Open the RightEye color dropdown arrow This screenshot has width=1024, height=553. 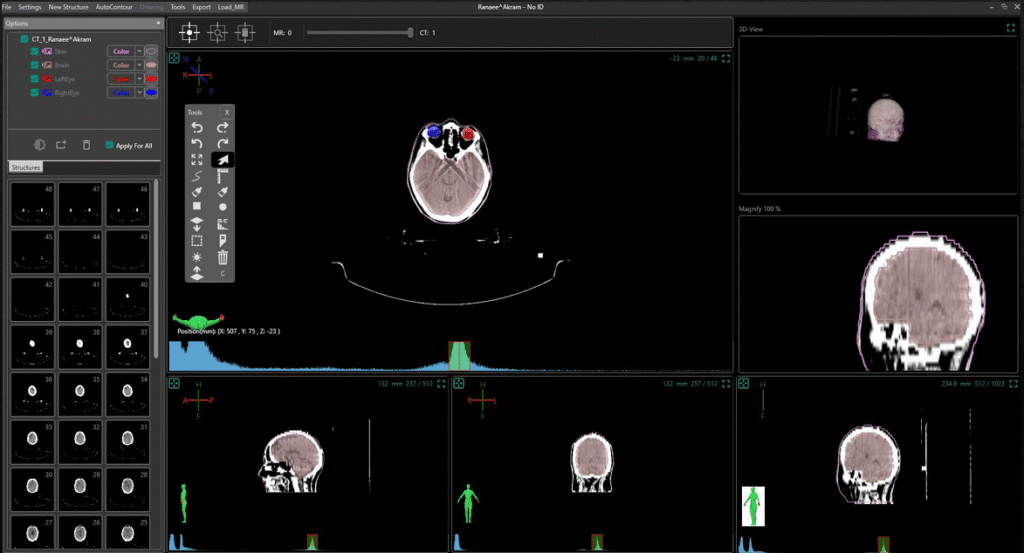pyautogui.click(x=139, y=92)
